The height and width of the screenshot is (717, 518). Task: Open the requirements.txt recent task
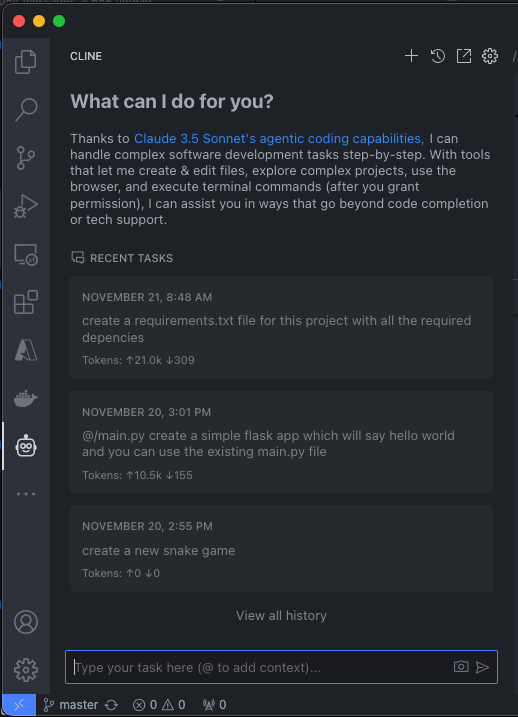point(281,327)
